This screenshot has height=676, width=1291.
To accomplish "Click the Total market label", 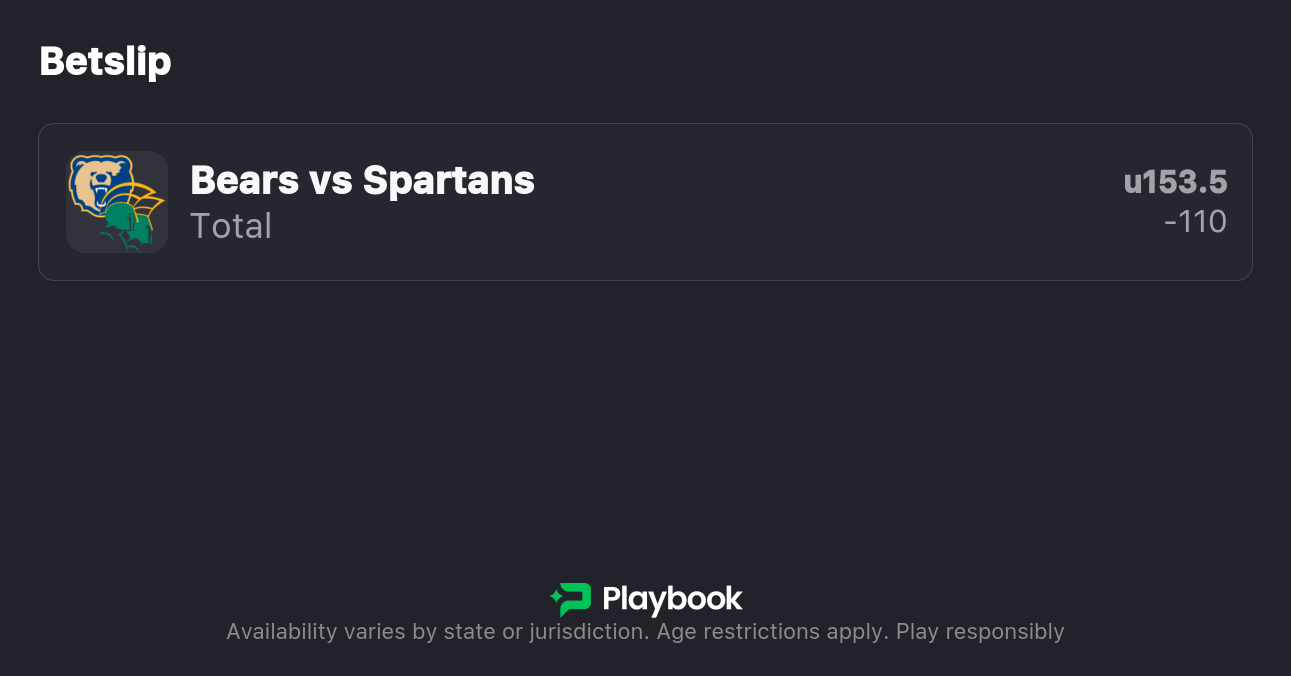I will pyautogui.click(x=231, y=226).
